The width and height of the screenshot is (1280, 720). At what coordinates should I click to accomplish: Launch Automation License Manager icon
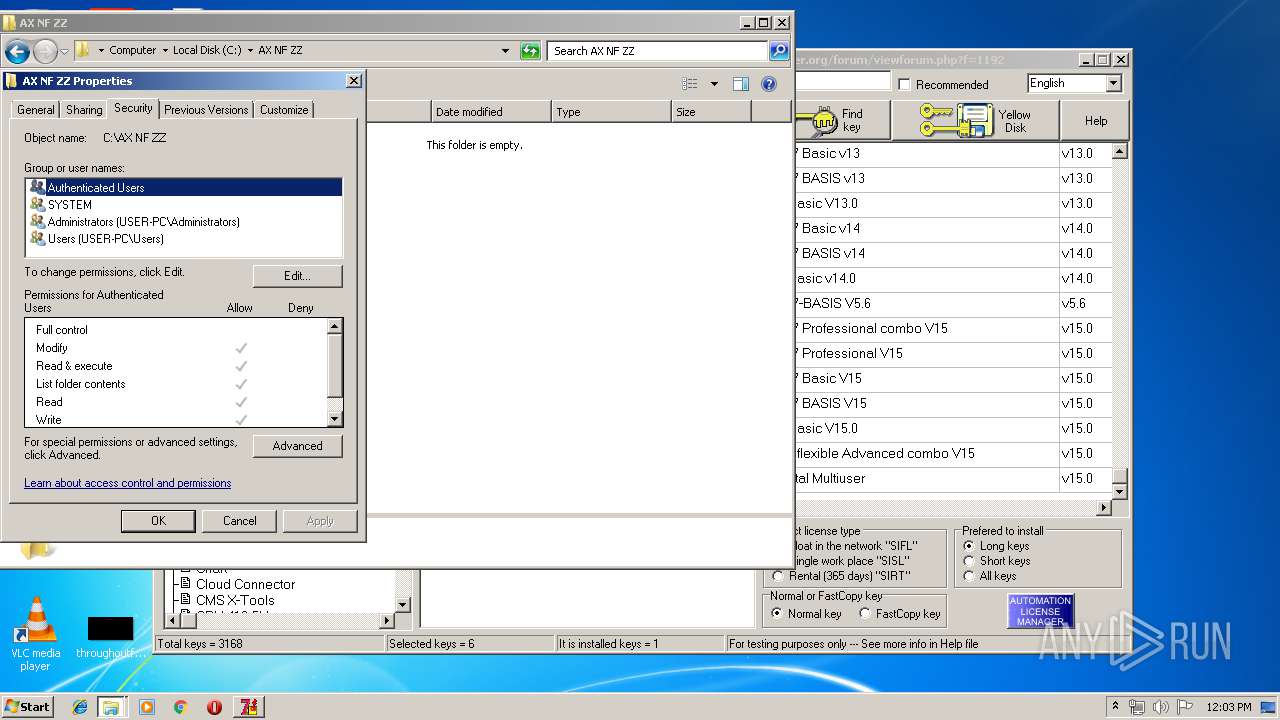1040,611
